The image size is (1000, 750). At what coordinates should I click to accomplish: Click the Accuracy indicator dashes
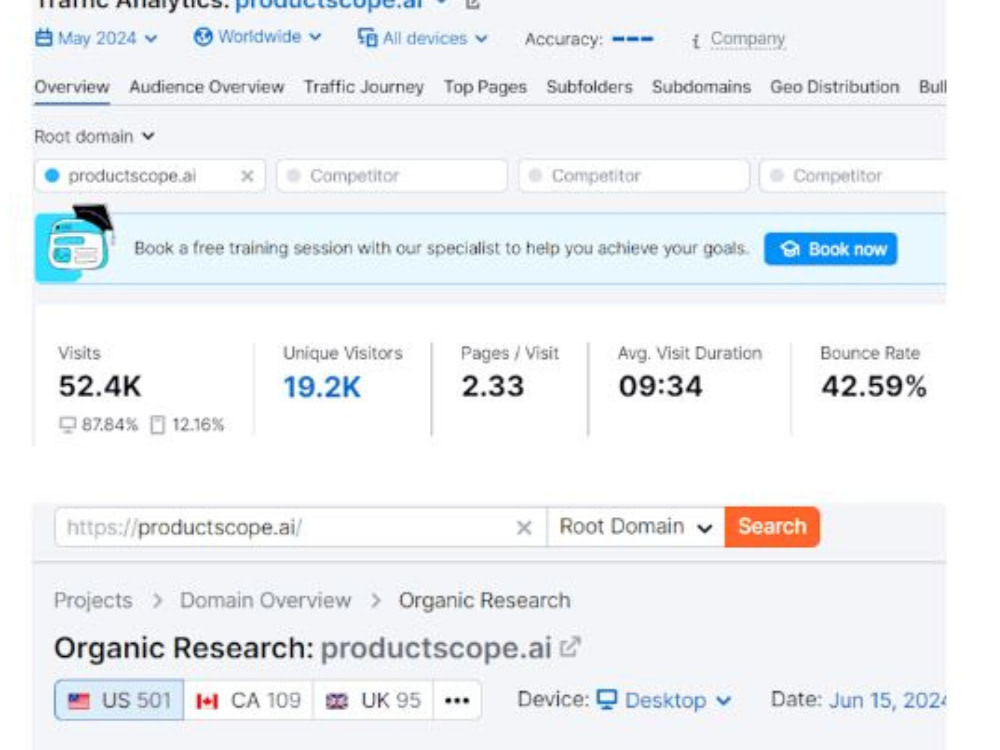tap(633, 39)
